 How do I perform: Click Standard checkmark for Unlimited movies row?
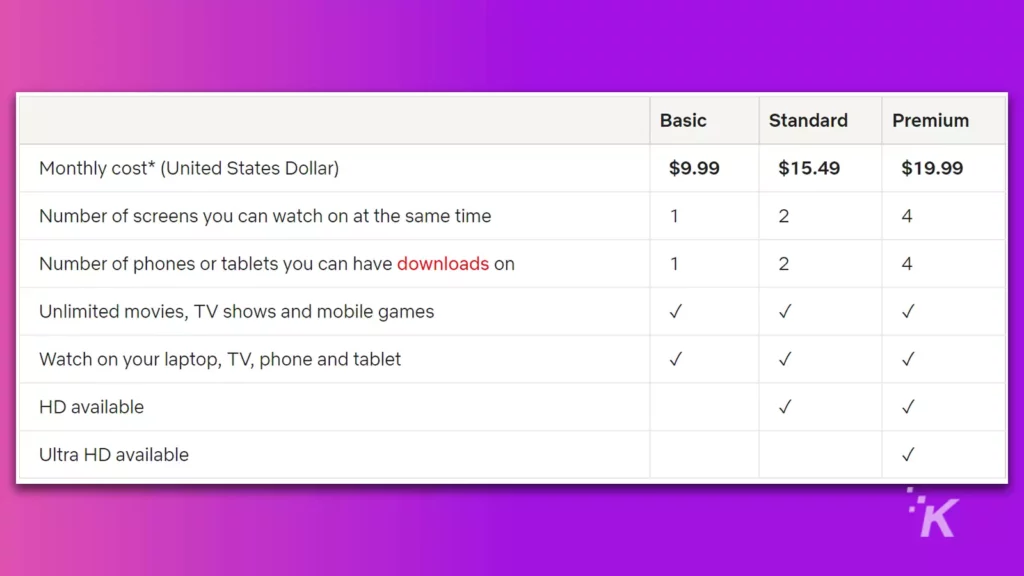785,312
